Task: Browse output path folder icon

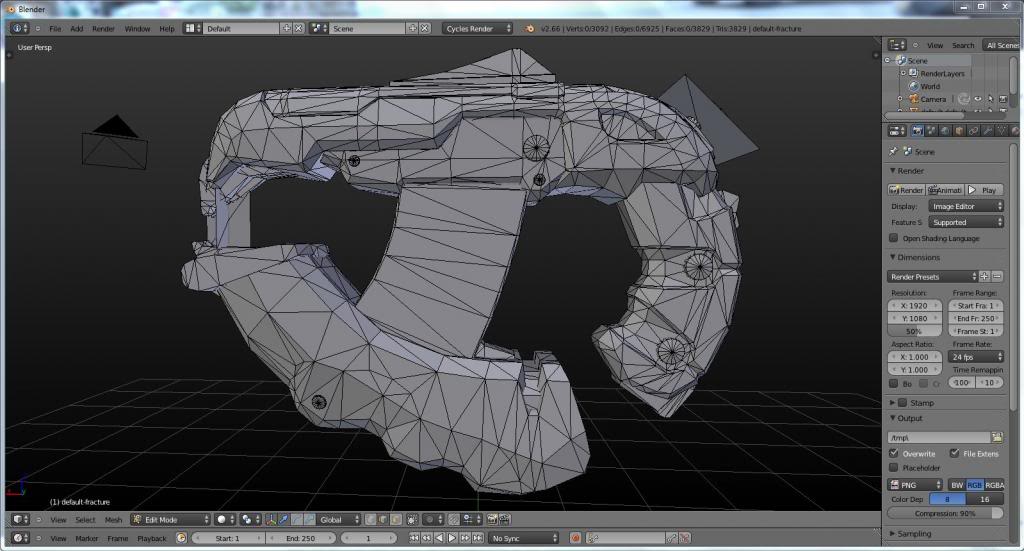Action: click(x=997, y=437)
